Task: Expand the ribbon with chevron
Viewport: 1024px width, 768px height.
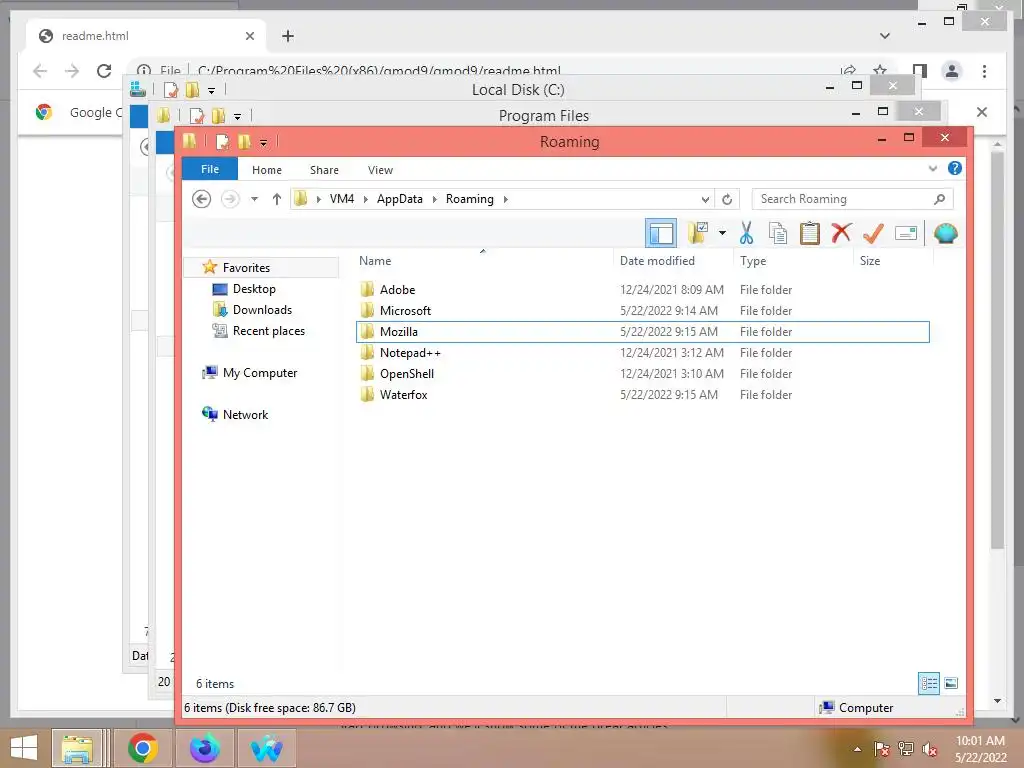Action: 933,168
